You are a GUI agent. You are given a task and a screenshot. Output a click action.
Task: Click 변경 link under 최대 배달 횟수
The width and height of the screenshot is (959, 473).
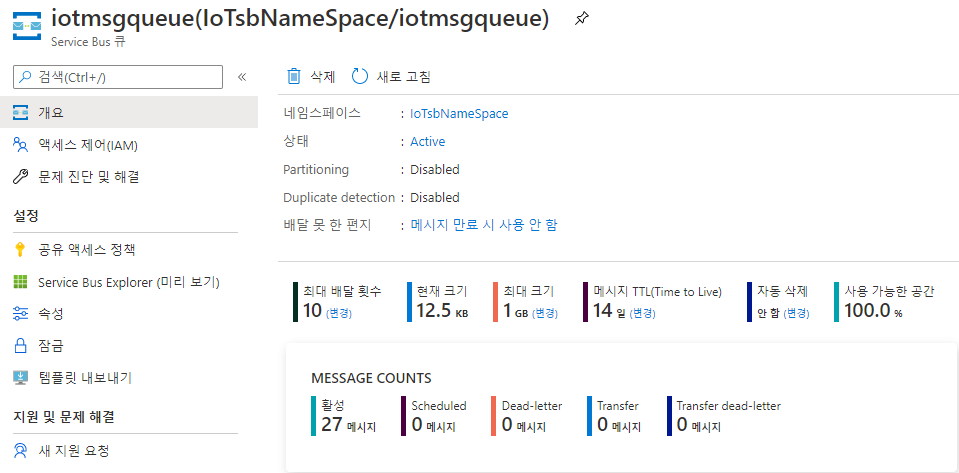tap(339, 313)
